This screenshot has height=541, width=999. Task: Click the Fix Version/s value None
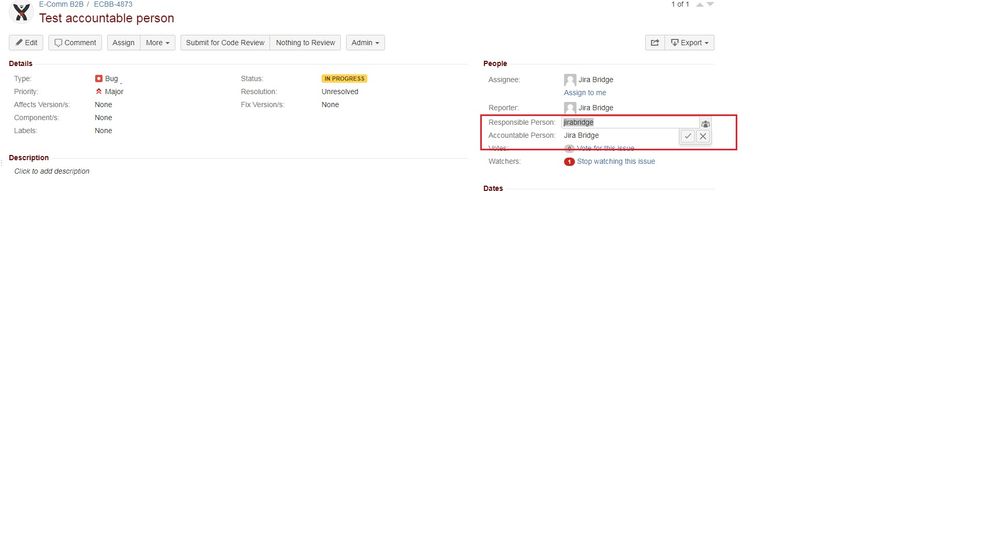coord(330,105)
